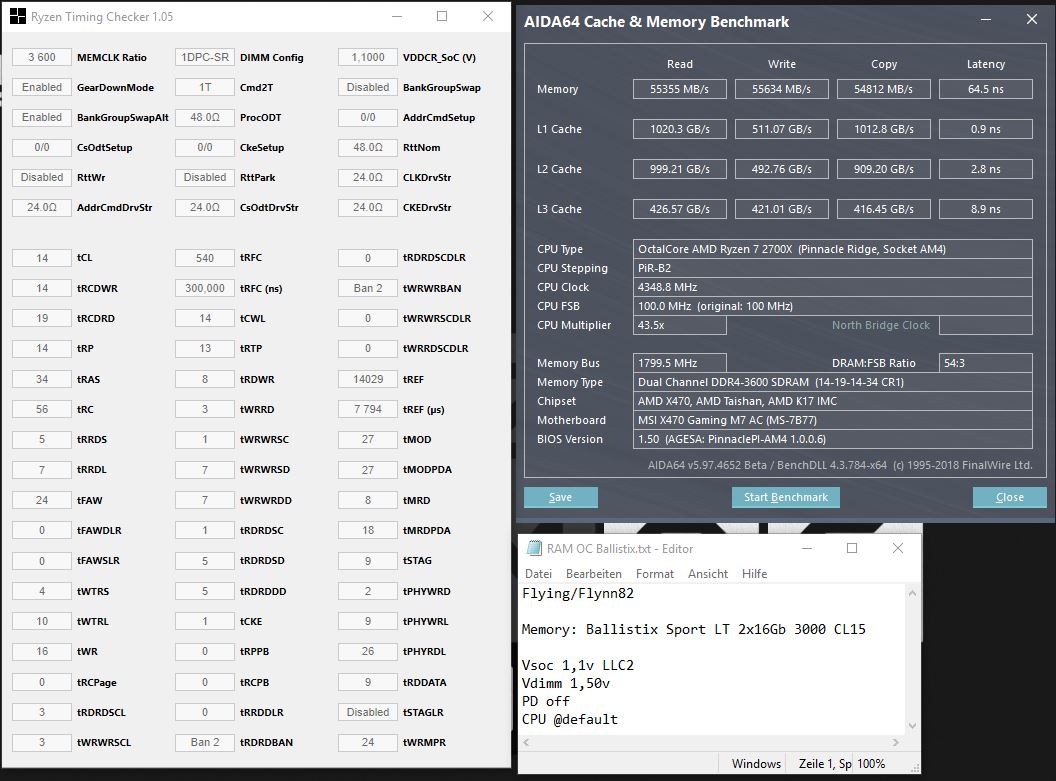1056x781 pixels.
Task: Open the Bearbeiten menu in Editor
Action: click(593, 574)
